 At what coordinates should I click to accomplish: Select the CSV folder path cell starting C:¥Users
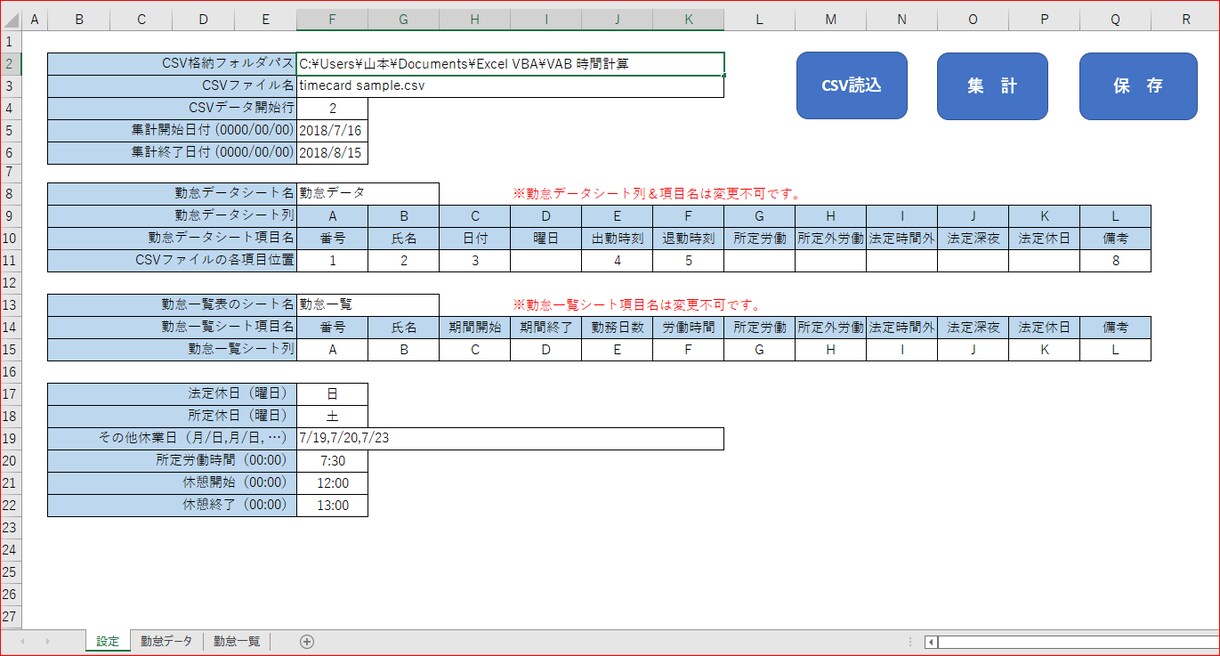[511, 64]
